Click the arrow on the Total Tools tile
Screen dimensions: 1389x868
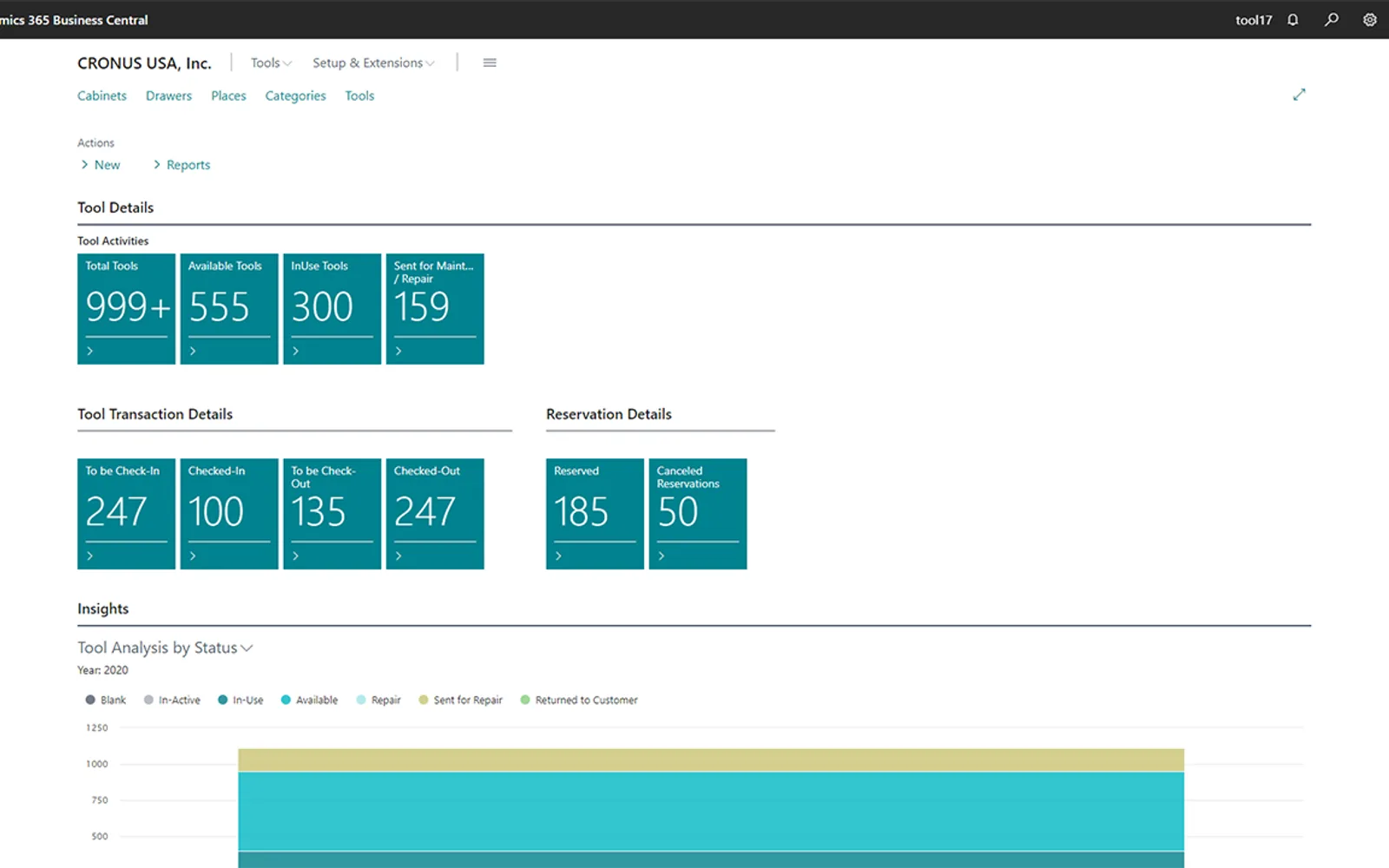pyautogui.click(x=89, y=351)
